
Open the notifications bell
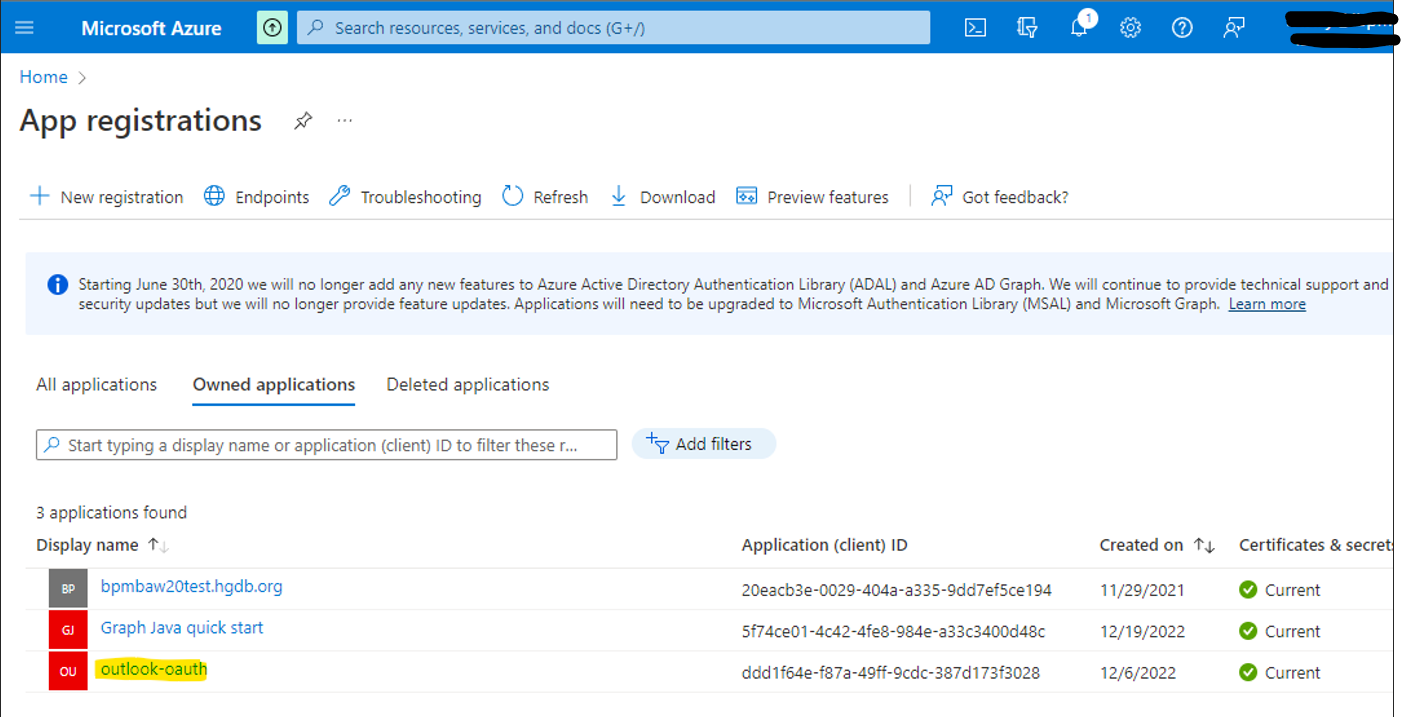1079,28
